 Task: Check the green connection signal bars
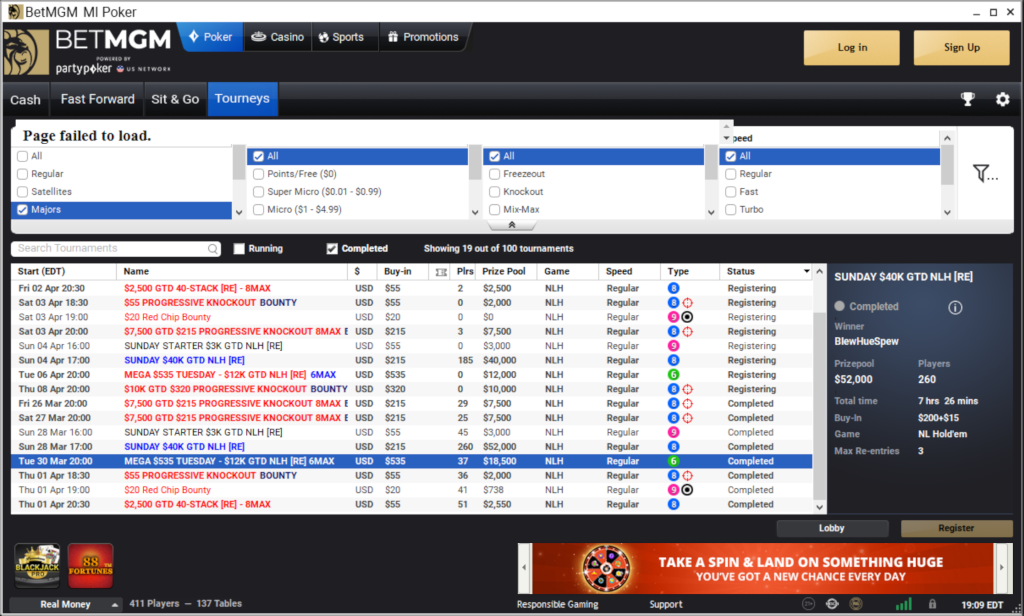click(904, 604)
